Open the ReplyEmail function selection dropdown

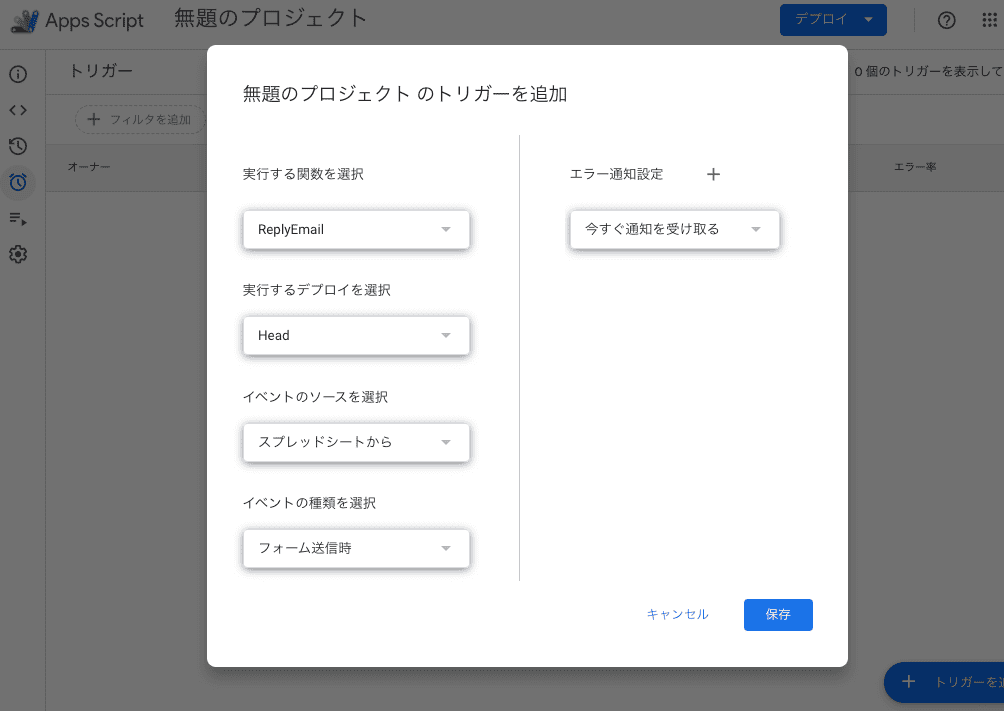pyautogui.click(x=355, y=229)
